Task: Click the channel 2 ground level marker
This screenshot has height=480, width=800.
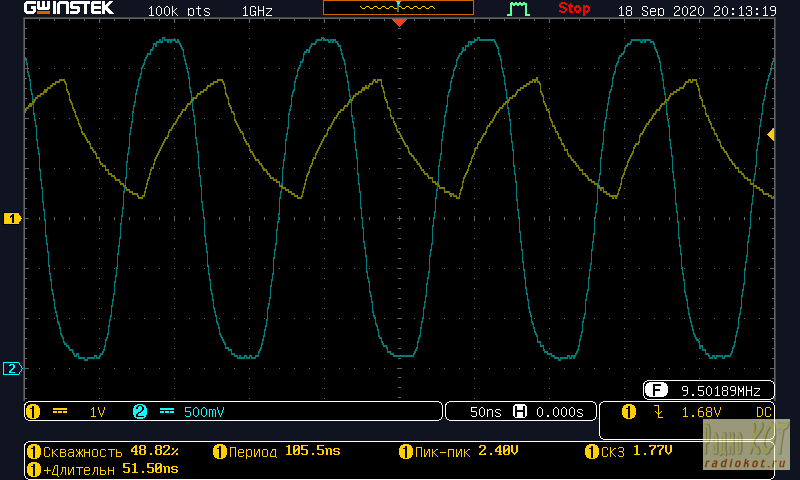Action: (x=13, y=369)
